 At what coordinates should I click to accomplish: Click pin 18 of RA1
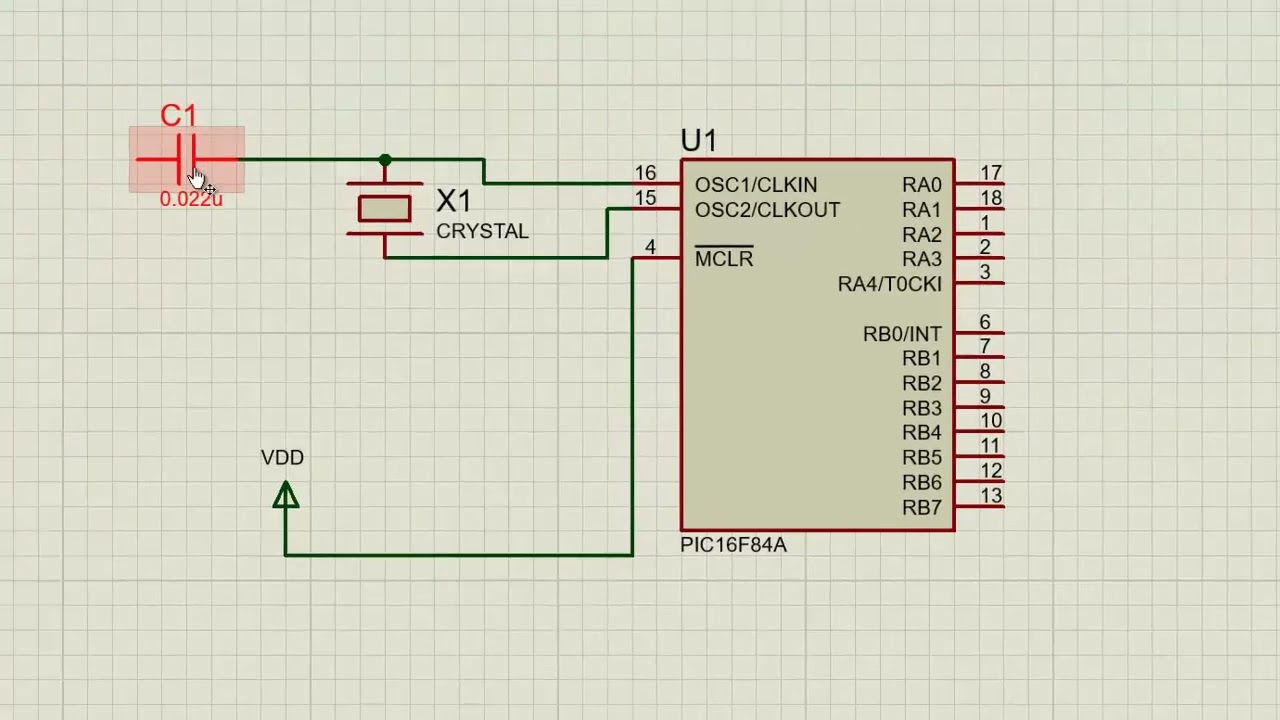980,208
